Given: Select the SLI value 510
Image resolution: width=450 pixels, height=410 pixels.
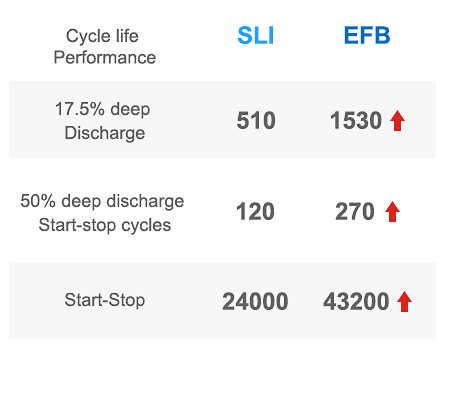Looking at the screenshot, I should tap(256, 121).
